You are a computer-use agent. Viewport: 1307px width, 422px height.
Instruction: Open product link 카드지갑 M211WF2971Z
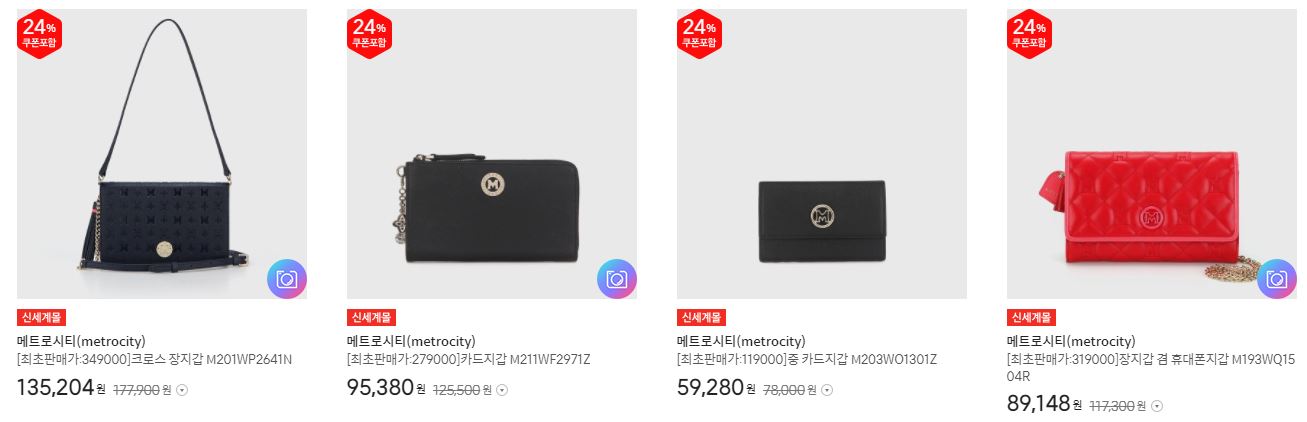(x=469, y=359)
